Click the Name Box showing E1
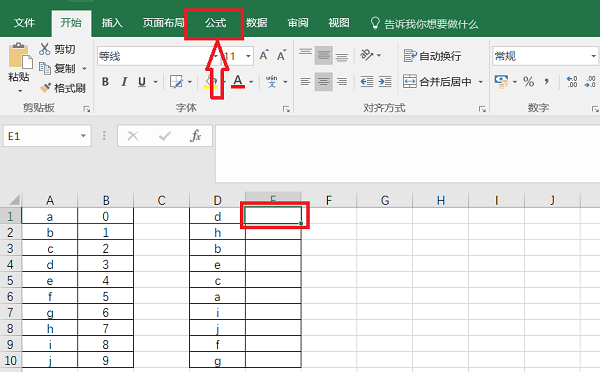600x372 pixels. point(42,136)
